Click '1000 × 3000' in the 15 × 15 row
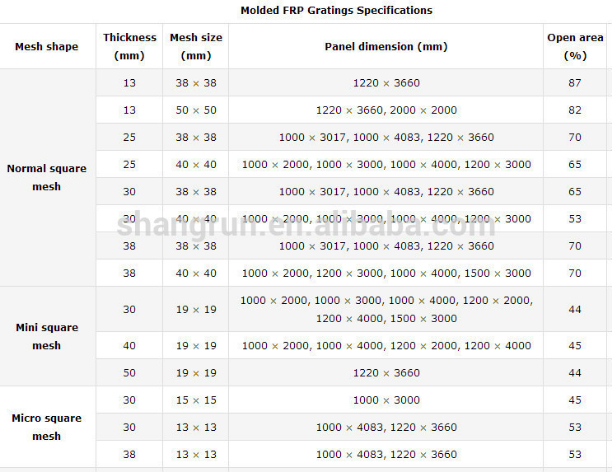Viewport: 613px width, 472px height. coord(386,400)
